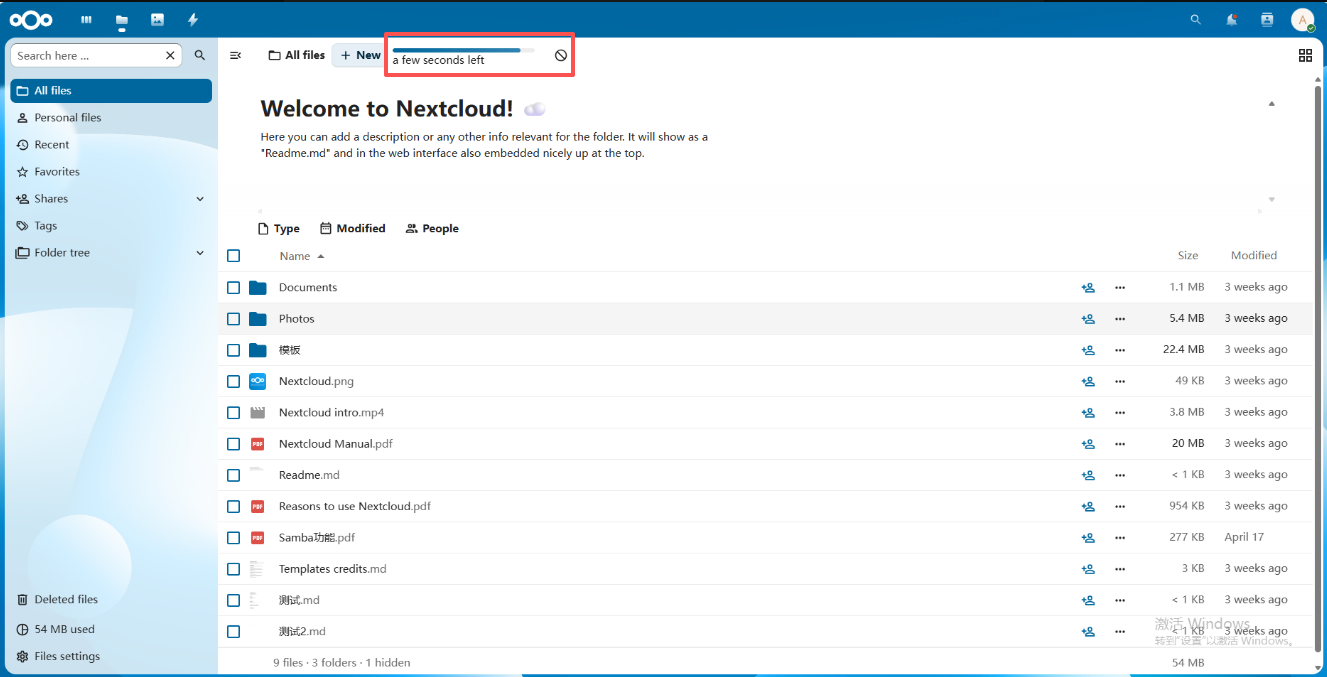Sort by Name column header
Screen dimensions: 1327x677
click(301, 256)
